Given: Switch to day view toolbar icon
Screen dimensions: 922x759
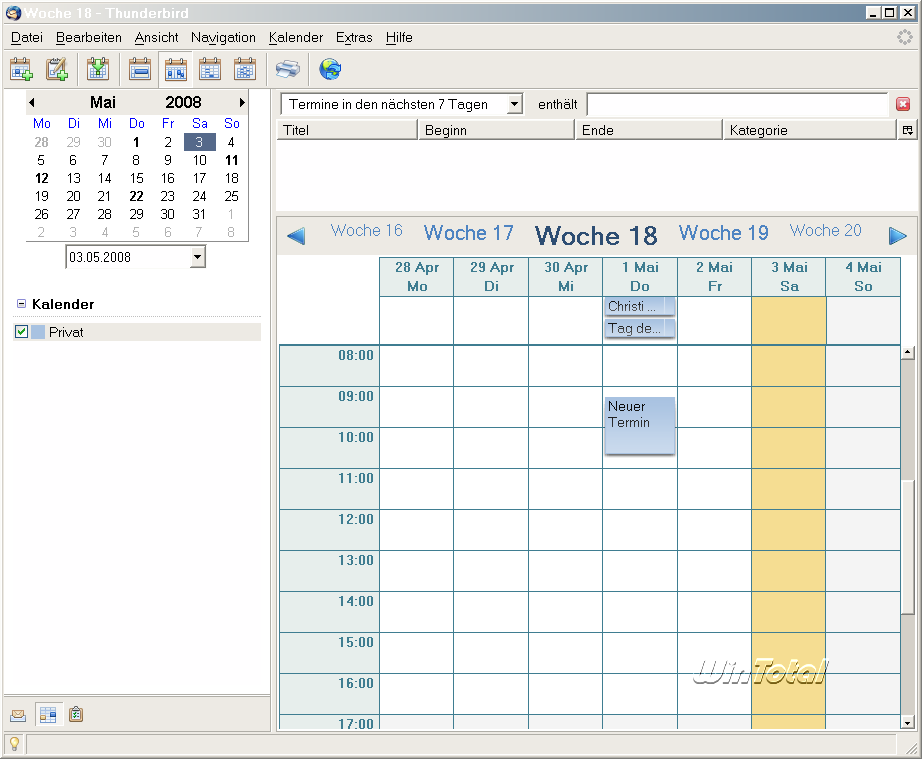Looking at the screenshot, I should (140, 69).
